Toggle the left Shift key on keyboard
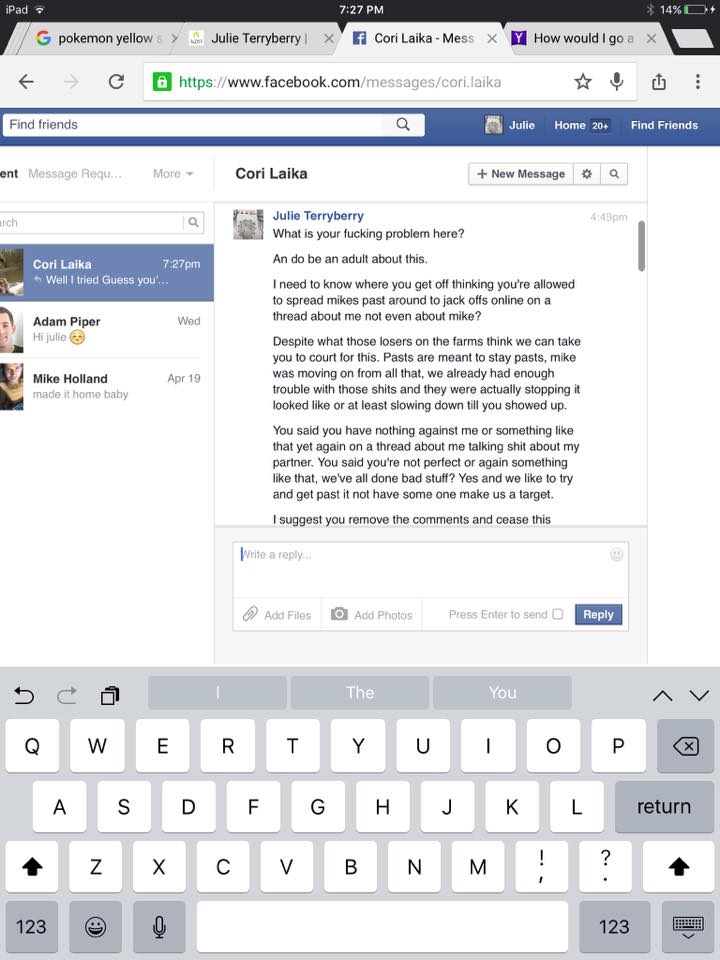Viewport: 720px width, 960px height. (32, 866)
